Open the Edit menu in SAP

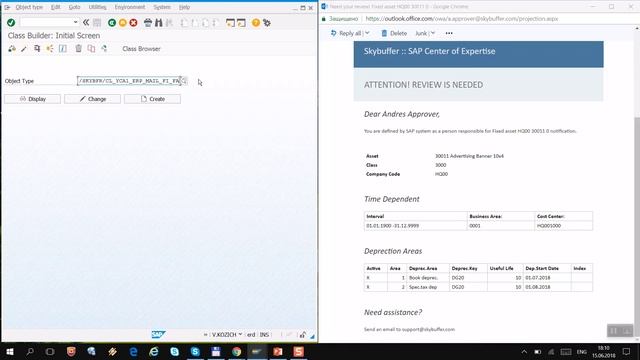coord(56,7)
